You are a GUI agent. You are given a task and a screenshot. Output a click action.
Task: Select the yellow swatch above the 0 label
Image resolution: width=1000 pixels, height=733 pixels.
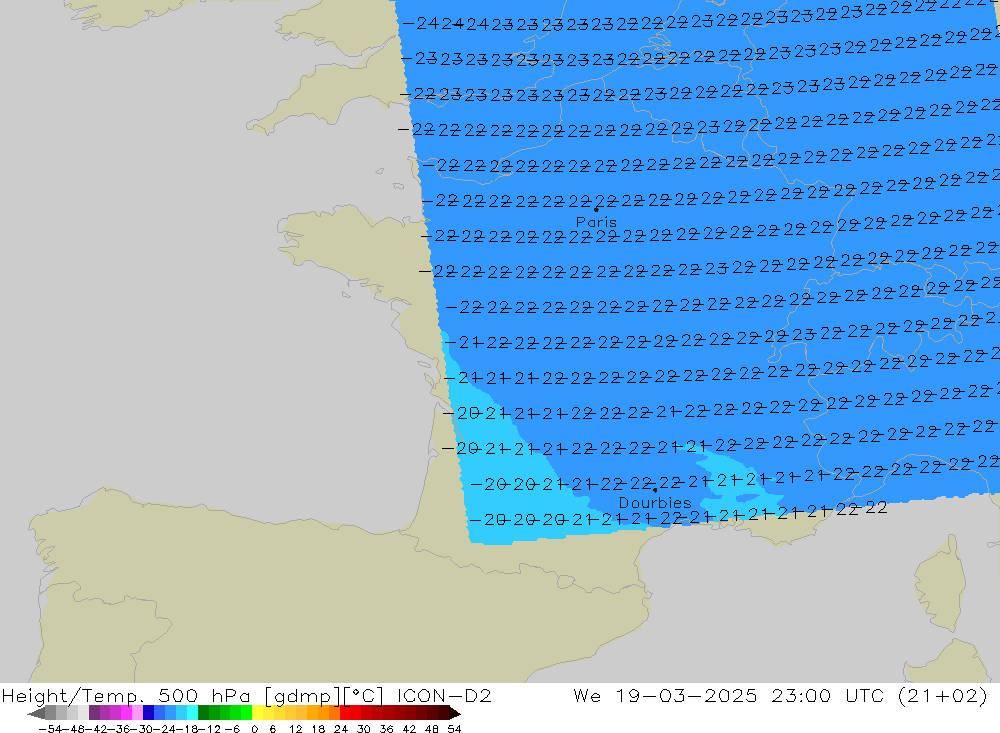pos(258,713)
